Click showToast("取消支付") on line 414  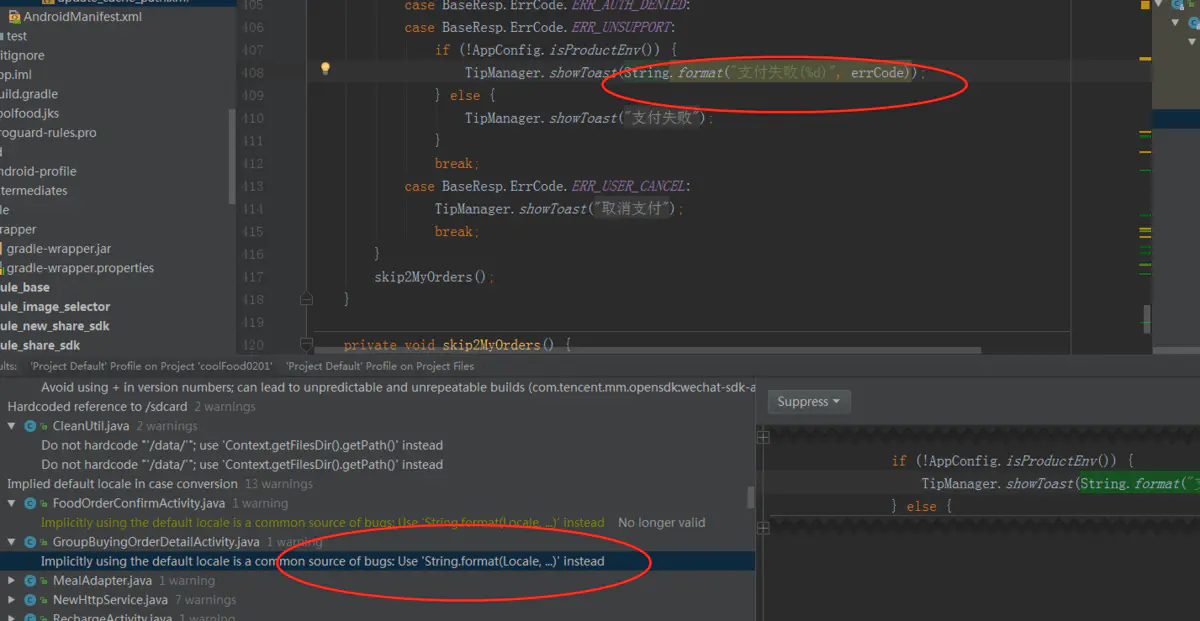click(598, 209)
